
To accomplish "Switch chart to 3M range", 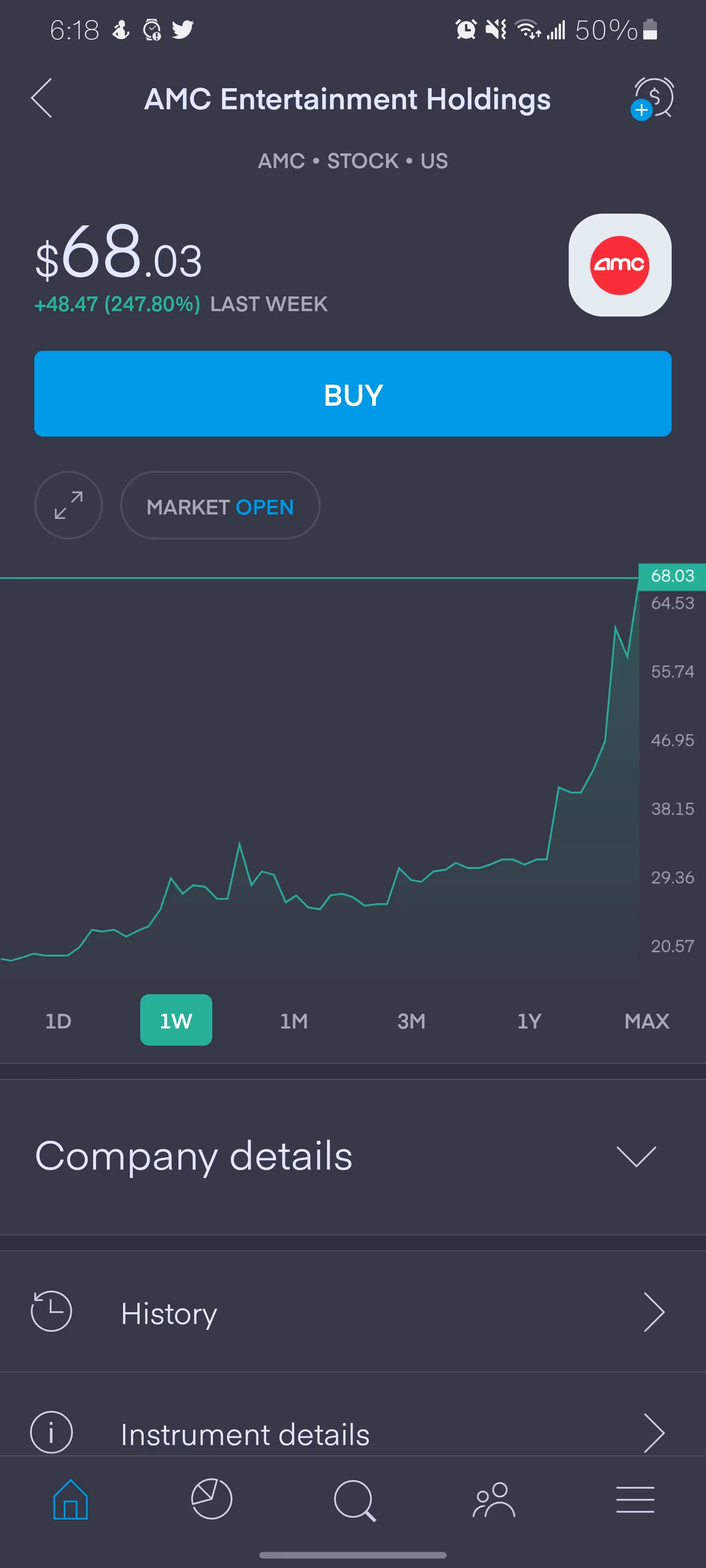I will pyautogui.click(x=411, y=1021).
